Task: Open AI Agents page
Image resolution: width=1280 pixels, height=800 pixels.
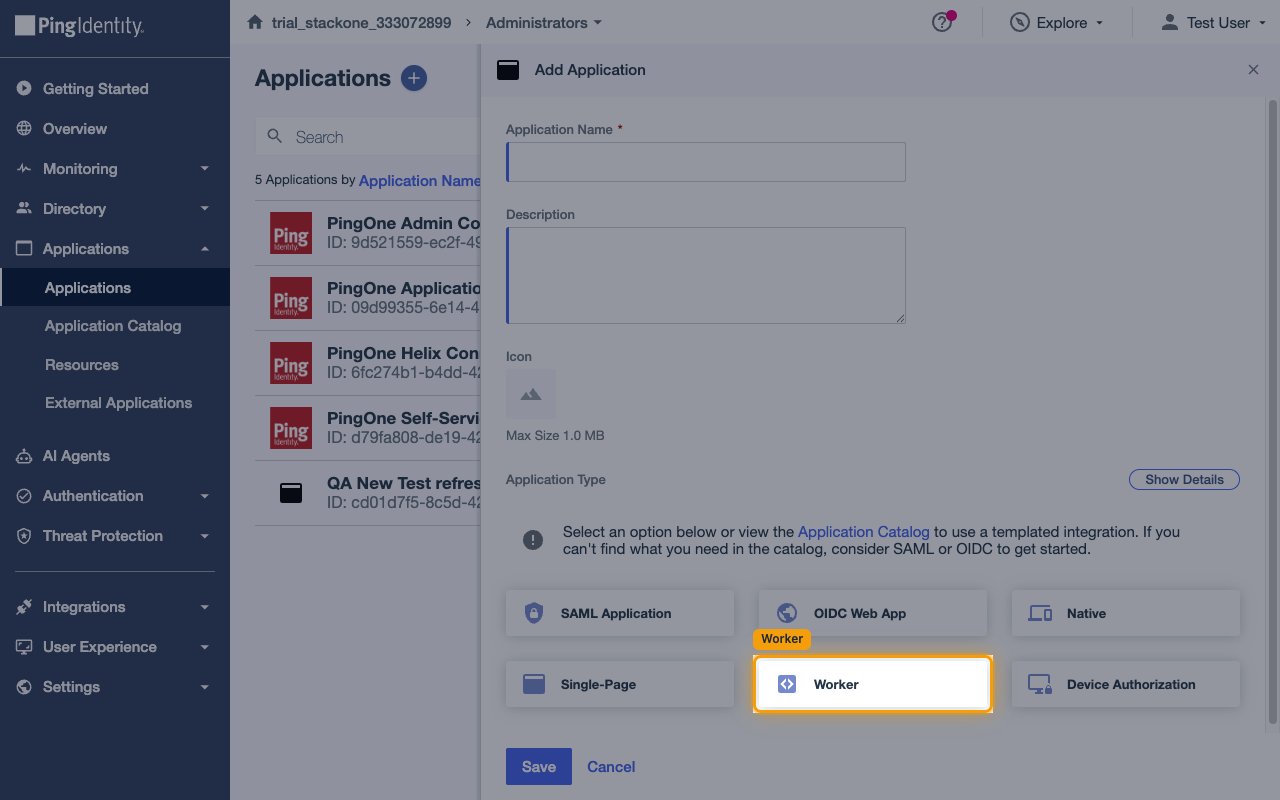Action: click(76, 456)
